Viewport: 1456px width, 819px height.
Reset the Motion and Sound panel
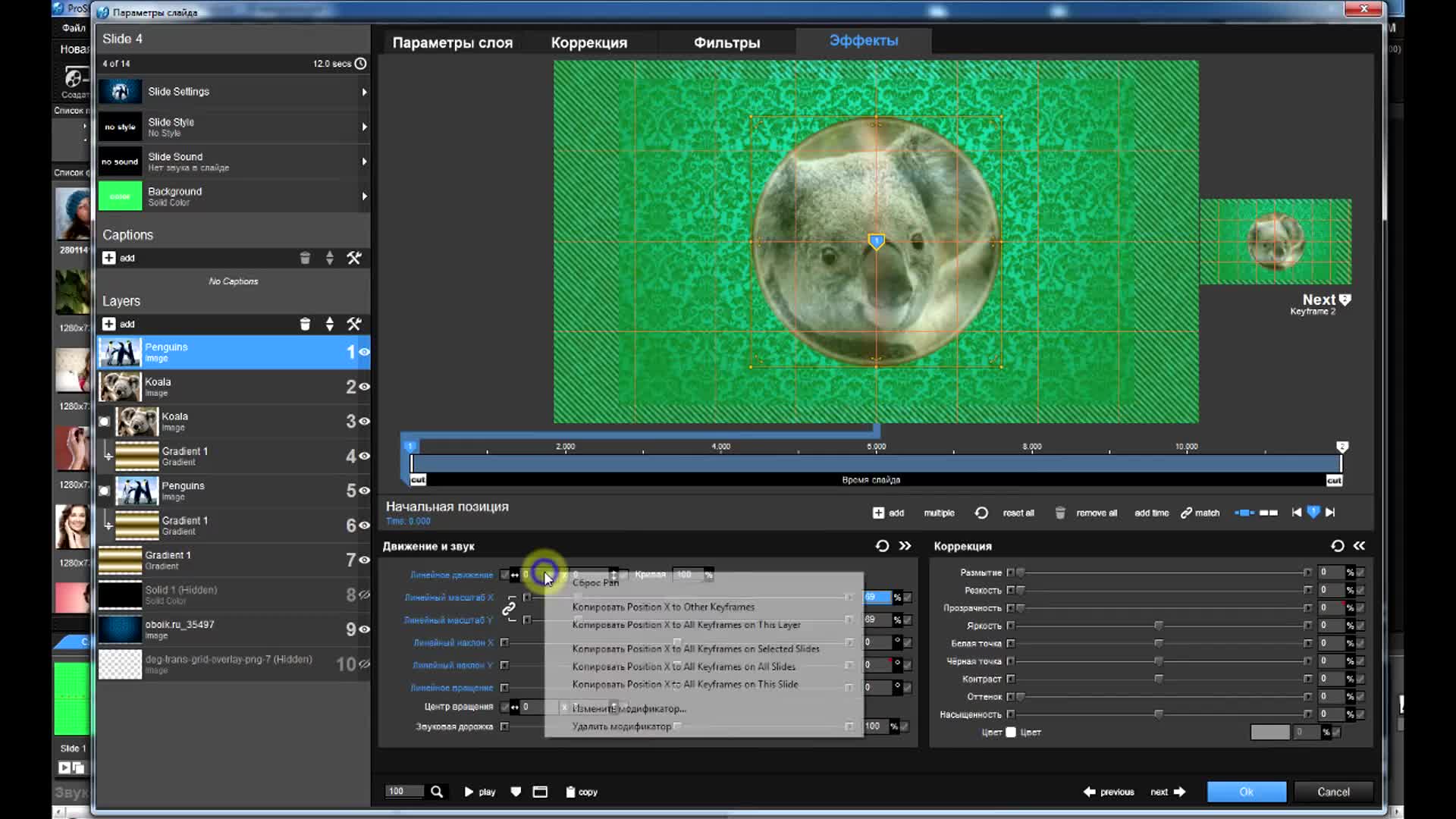pyautogui.click(x=882, y=546)
